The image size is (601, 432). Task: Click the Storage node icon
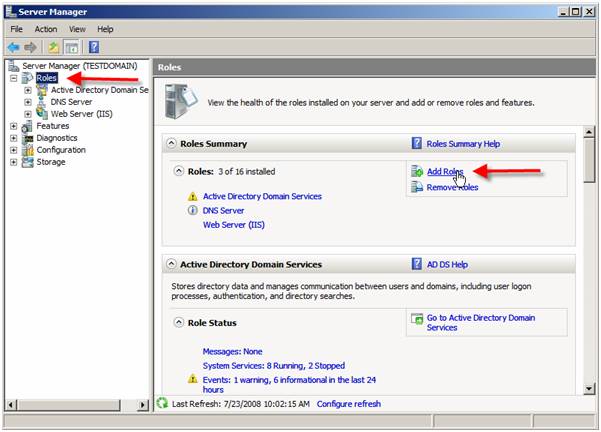pos(28,162)
